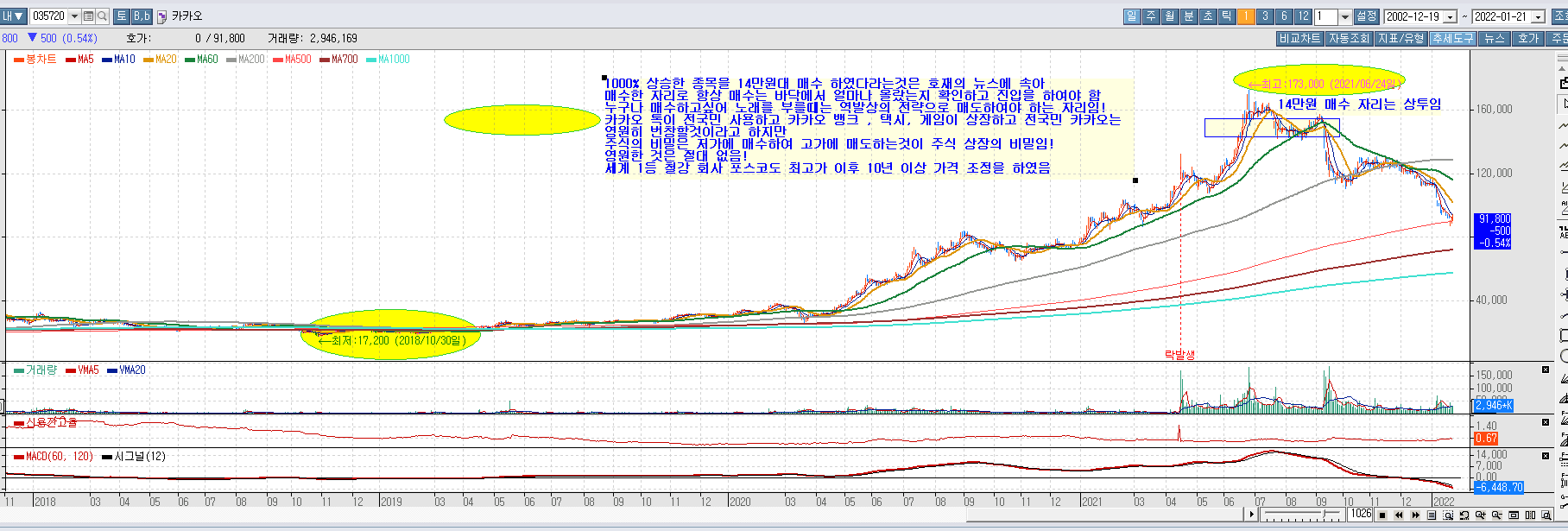
Task: Open the 내 dropdown at top left
Action: [13, 16]
